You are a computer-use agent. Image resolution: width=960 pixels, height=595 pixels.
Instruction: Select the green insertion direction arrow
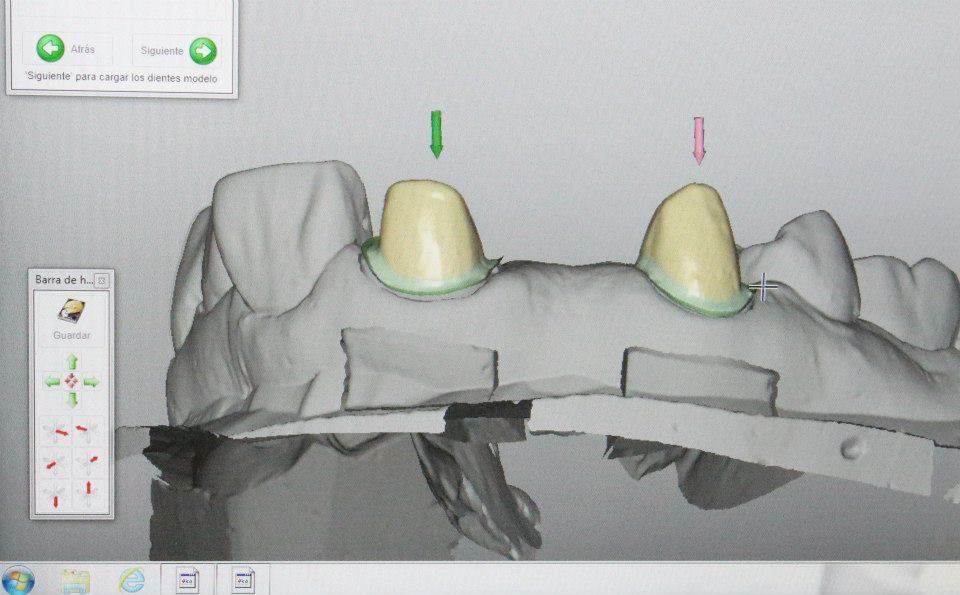pyautogui.click(x=436, y=134)
